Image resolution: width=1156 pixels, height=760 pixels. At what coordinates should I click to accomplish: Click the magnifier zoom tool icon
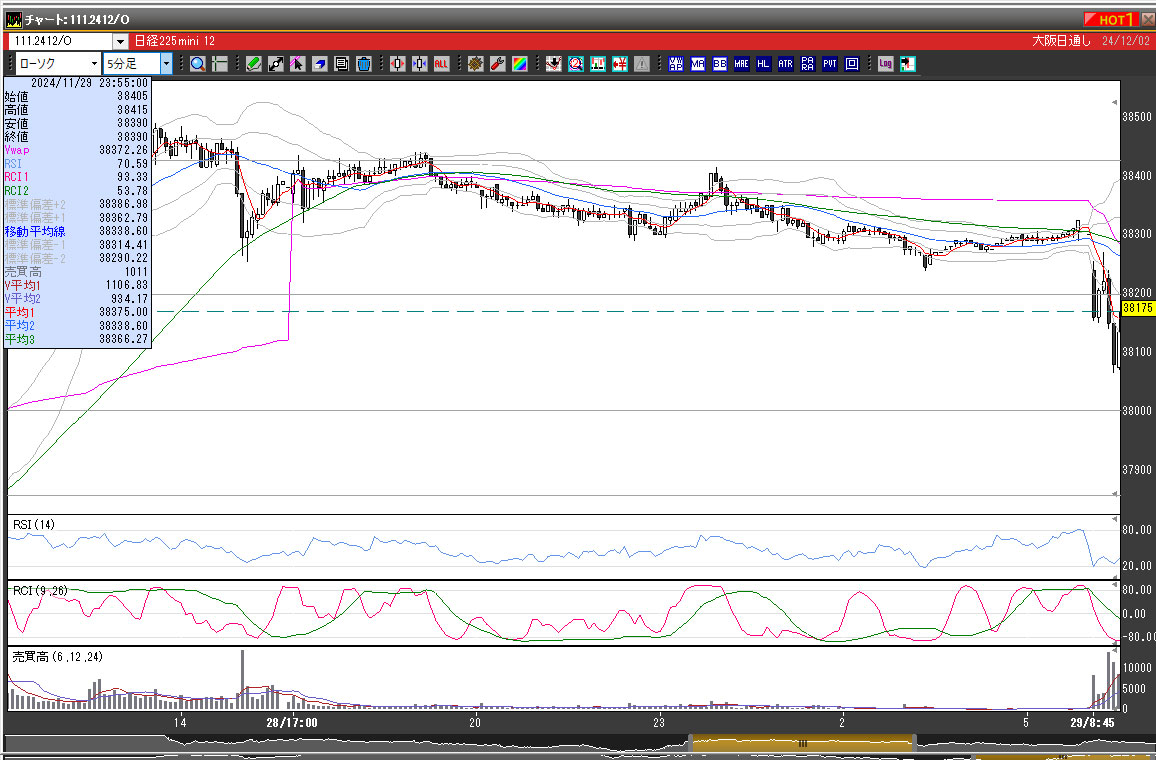click(x=197, y=64)
